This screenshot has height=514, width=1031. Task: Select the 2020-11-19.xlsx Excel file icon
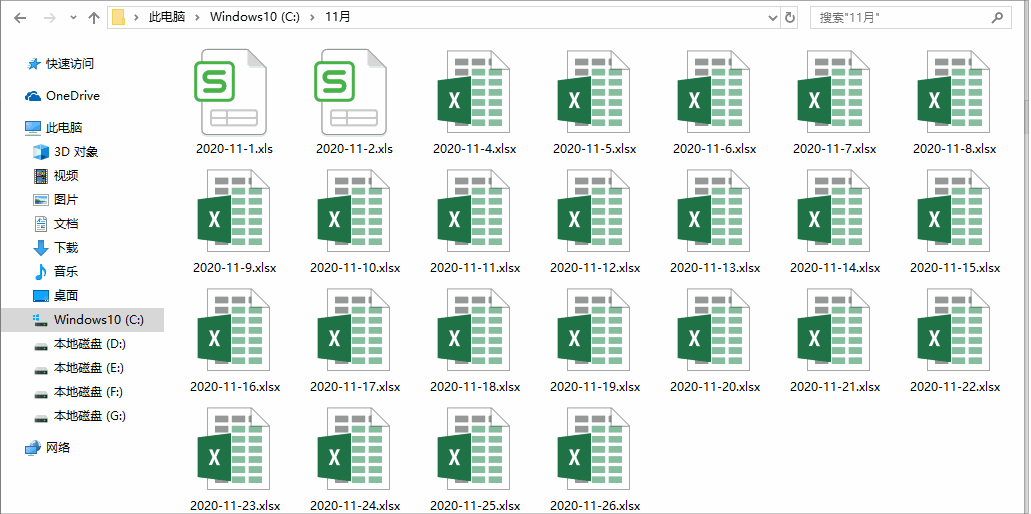[x=594, y=331]
